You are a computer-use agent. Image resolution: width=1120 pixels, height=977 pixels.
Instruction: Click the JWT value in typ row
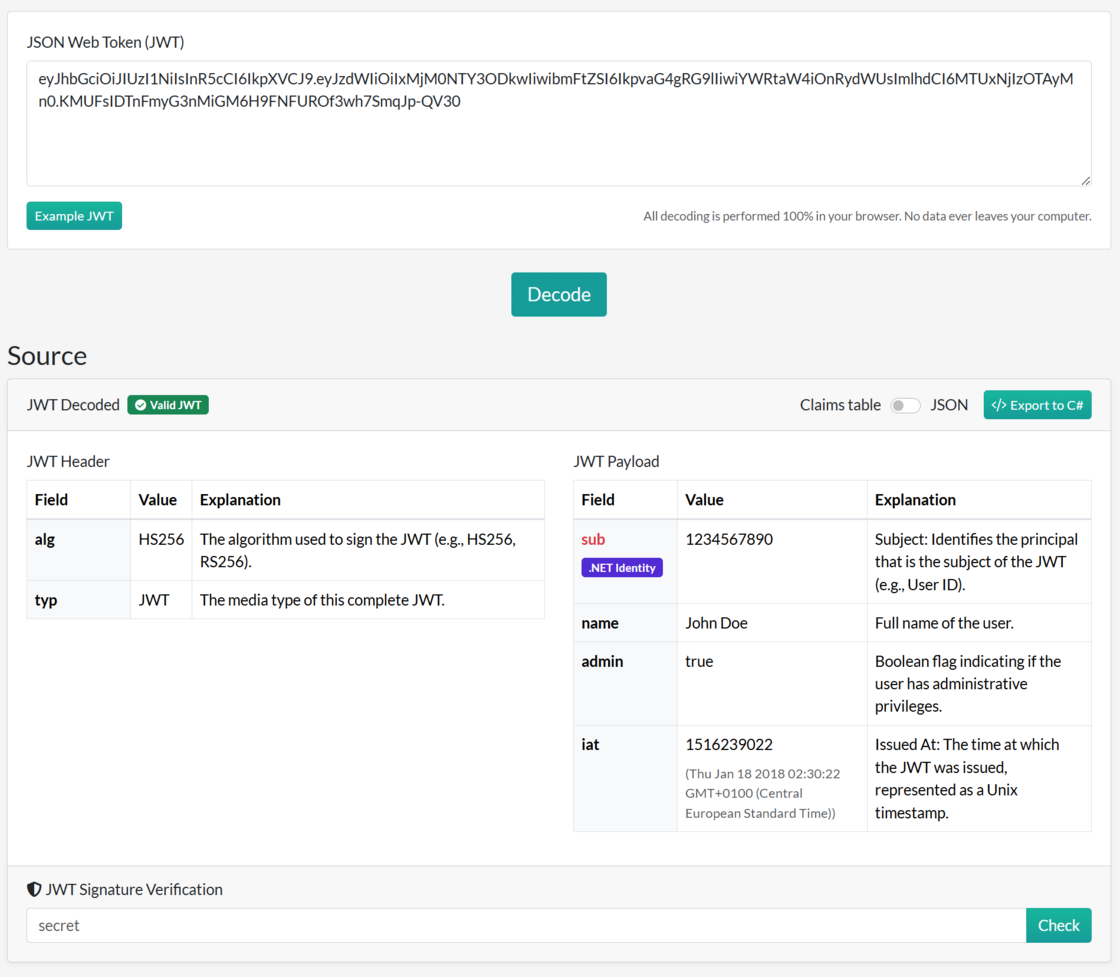[154, 600]
